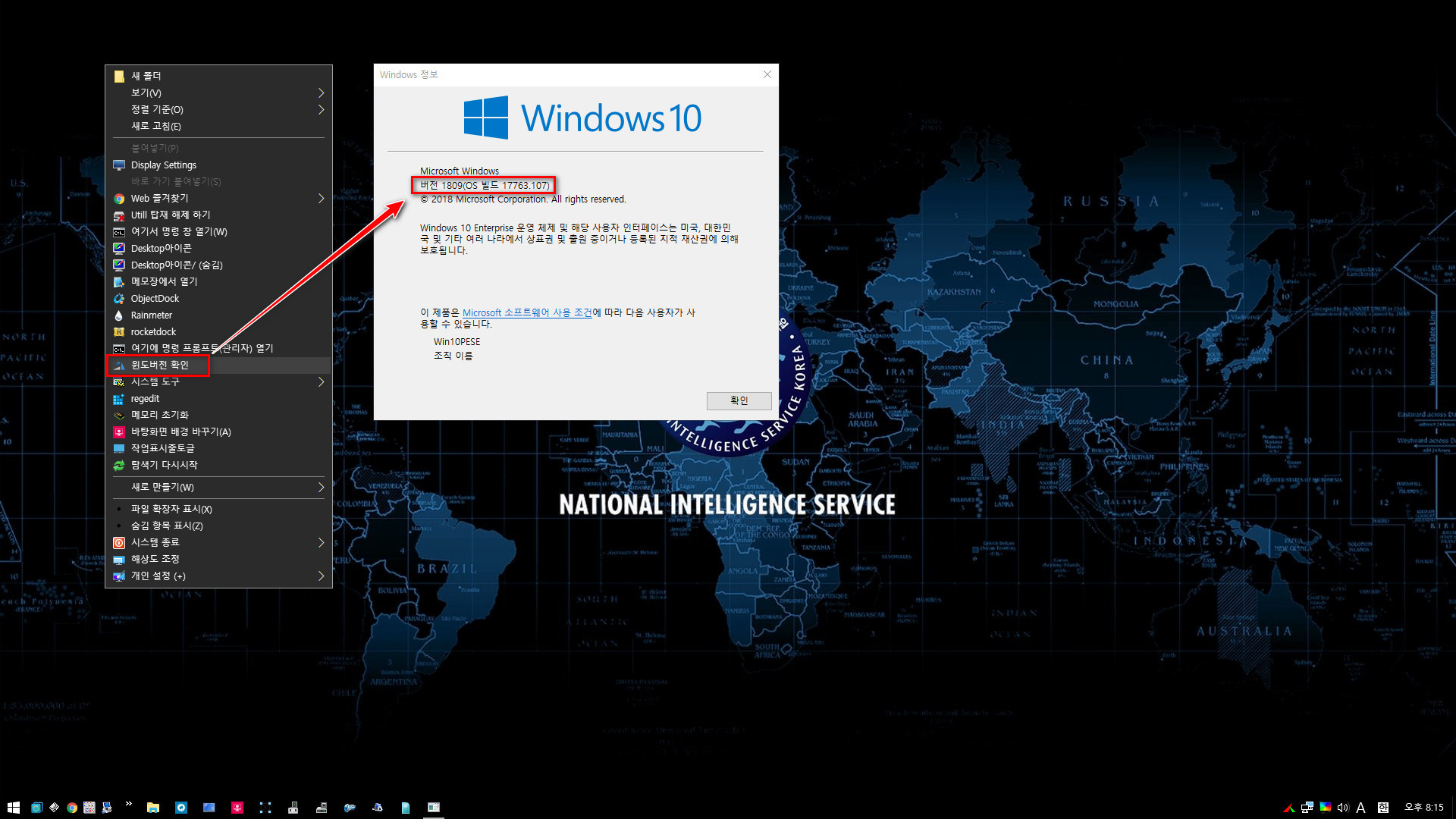Click the red-green triangle tray icon
1456x819 pixels.
pos(1288,808)
